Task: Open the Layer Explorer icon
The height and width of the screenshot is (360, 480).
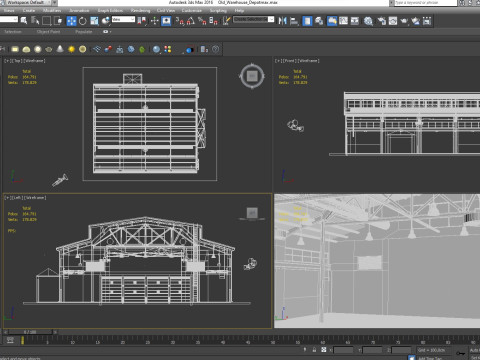Action: pos(319,21)
